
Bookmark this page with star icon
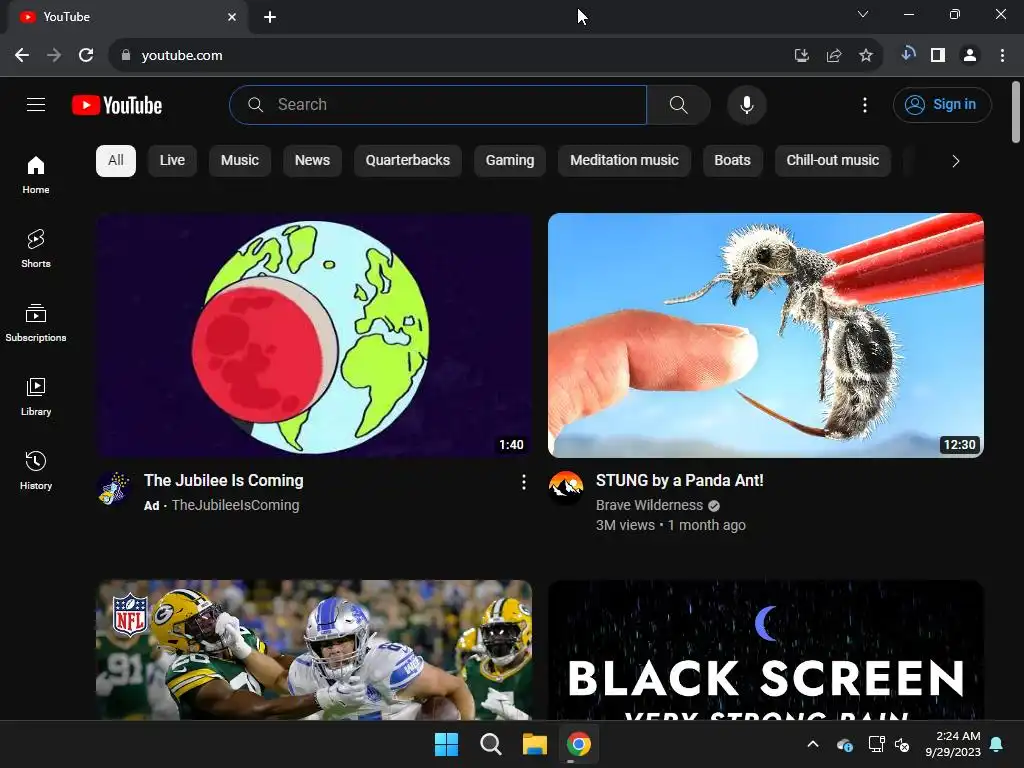865,56
